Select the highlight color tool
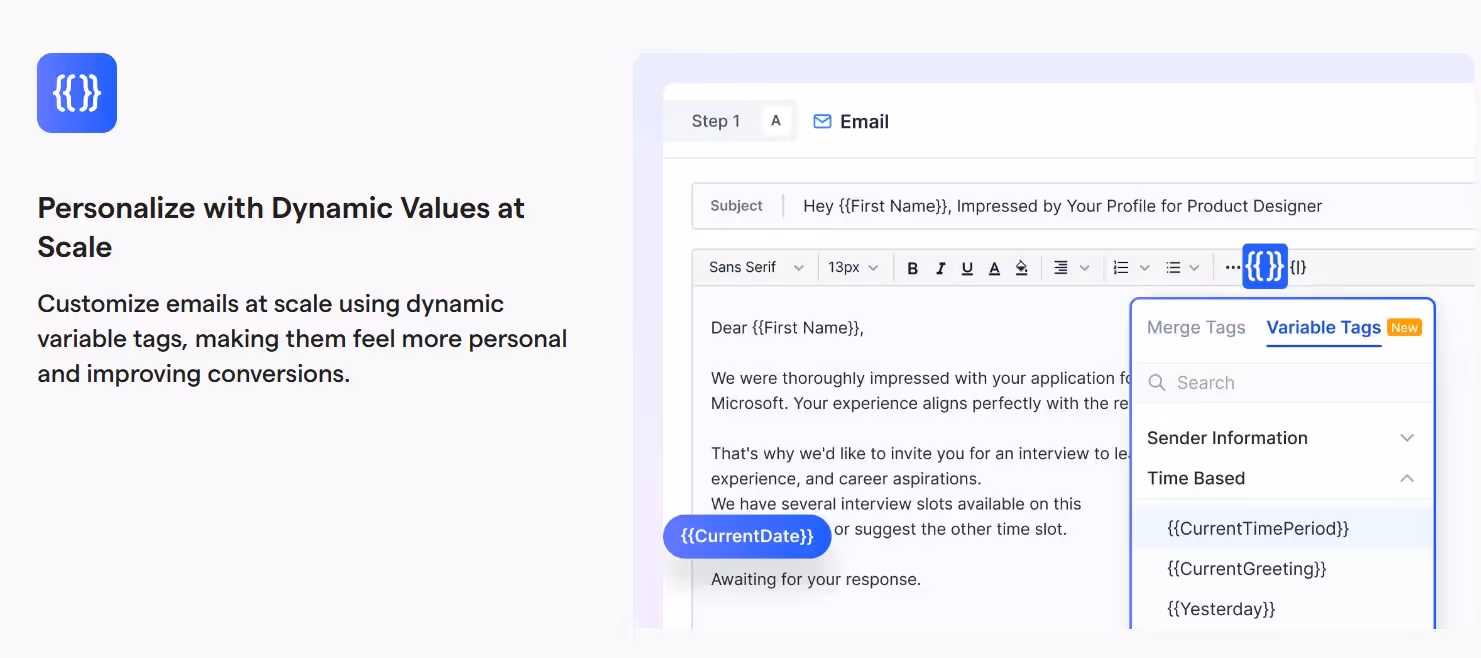The width and height of the screenshot is (1481, 658). point(1021,267)
